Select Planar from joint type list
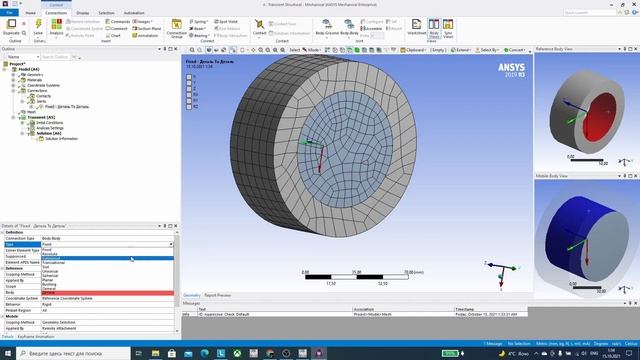The image size is (640, 360). 107,280
